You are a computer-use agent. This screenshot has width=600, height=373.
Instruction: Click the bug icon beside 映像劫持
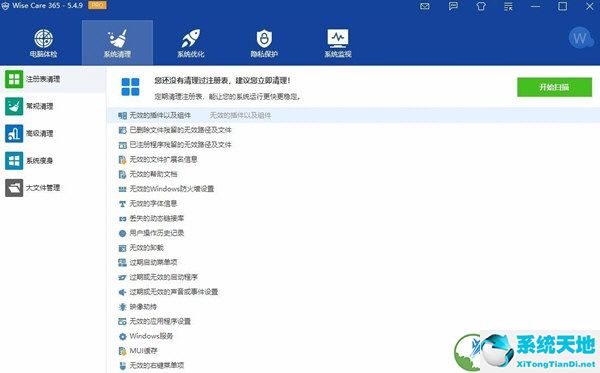coord(122,307)
